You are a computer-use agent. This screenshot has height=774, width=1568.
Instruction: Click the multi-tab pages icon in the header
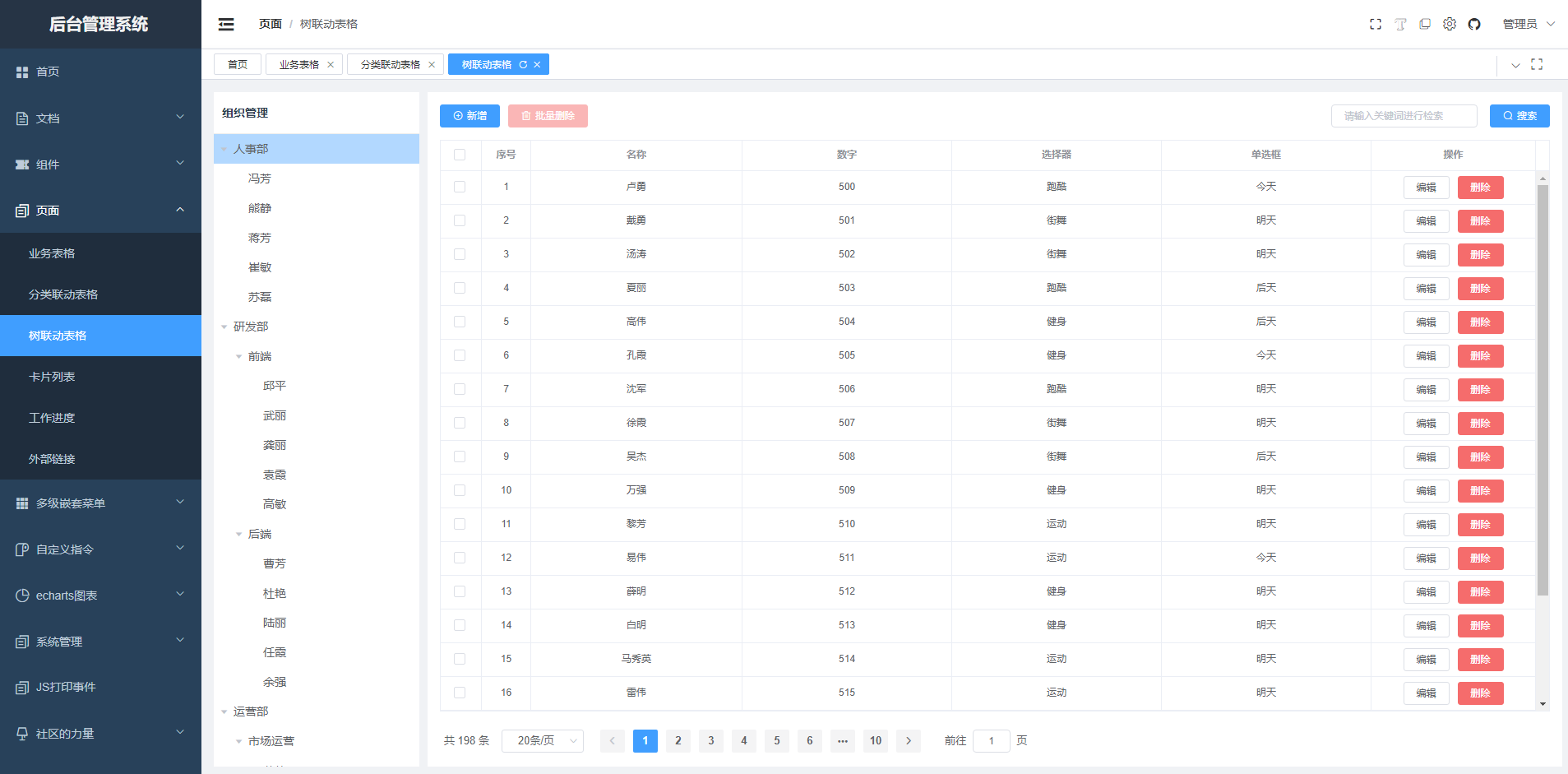1424,24
